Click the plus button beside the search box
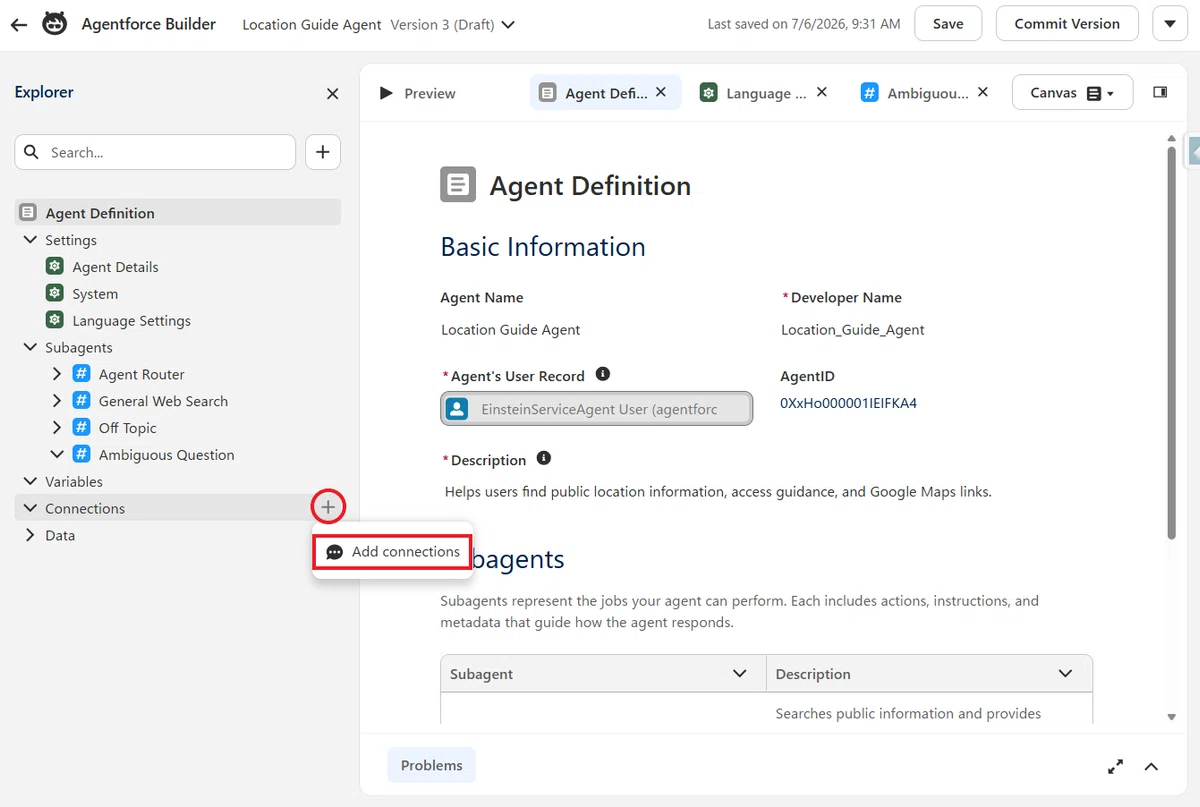The height and width of the screenshot is (807, 1200). click(x=322, y=152)
